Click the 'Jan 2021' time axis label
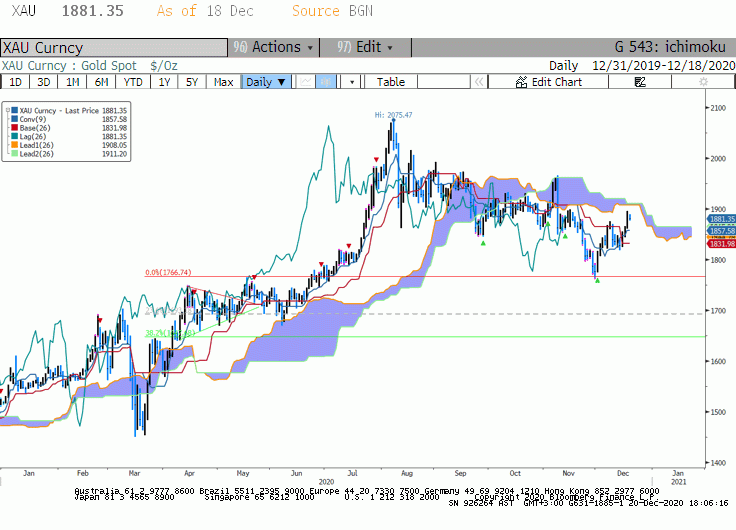Viewport: 736px width, 530px height. click(x=678, y=477)
